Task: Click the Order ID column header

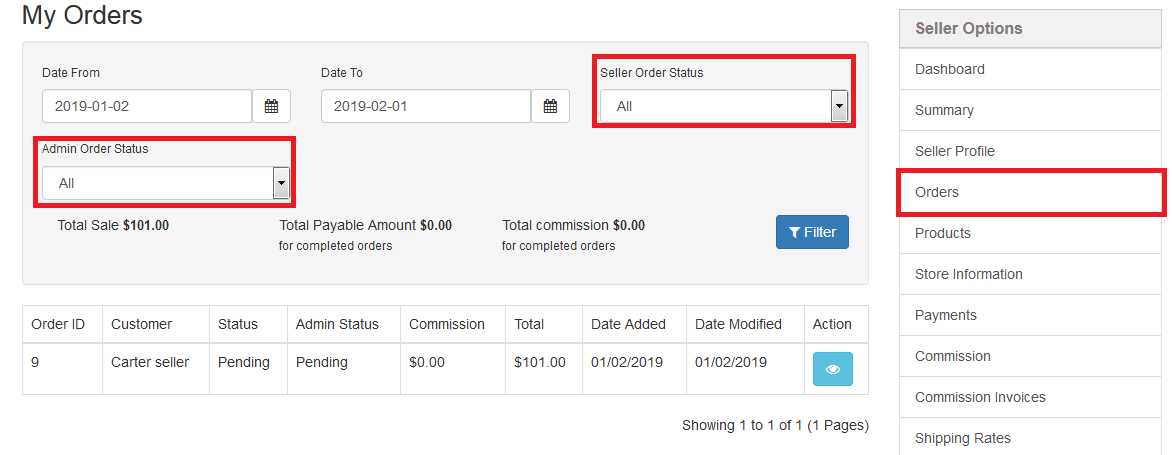Action: point(58,324)
